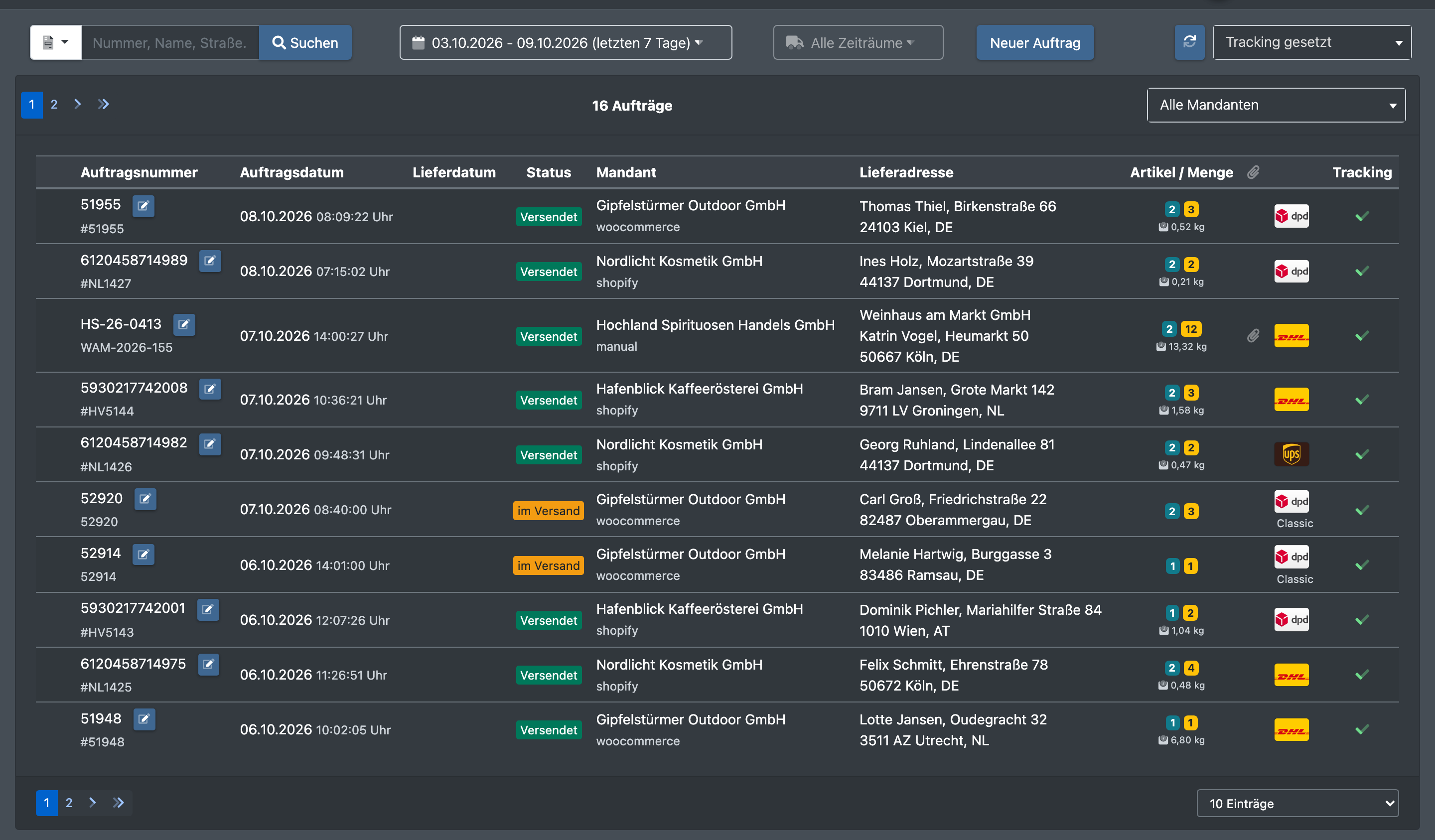Click edit icon for order 6120458714982

[x=210, y=443]
